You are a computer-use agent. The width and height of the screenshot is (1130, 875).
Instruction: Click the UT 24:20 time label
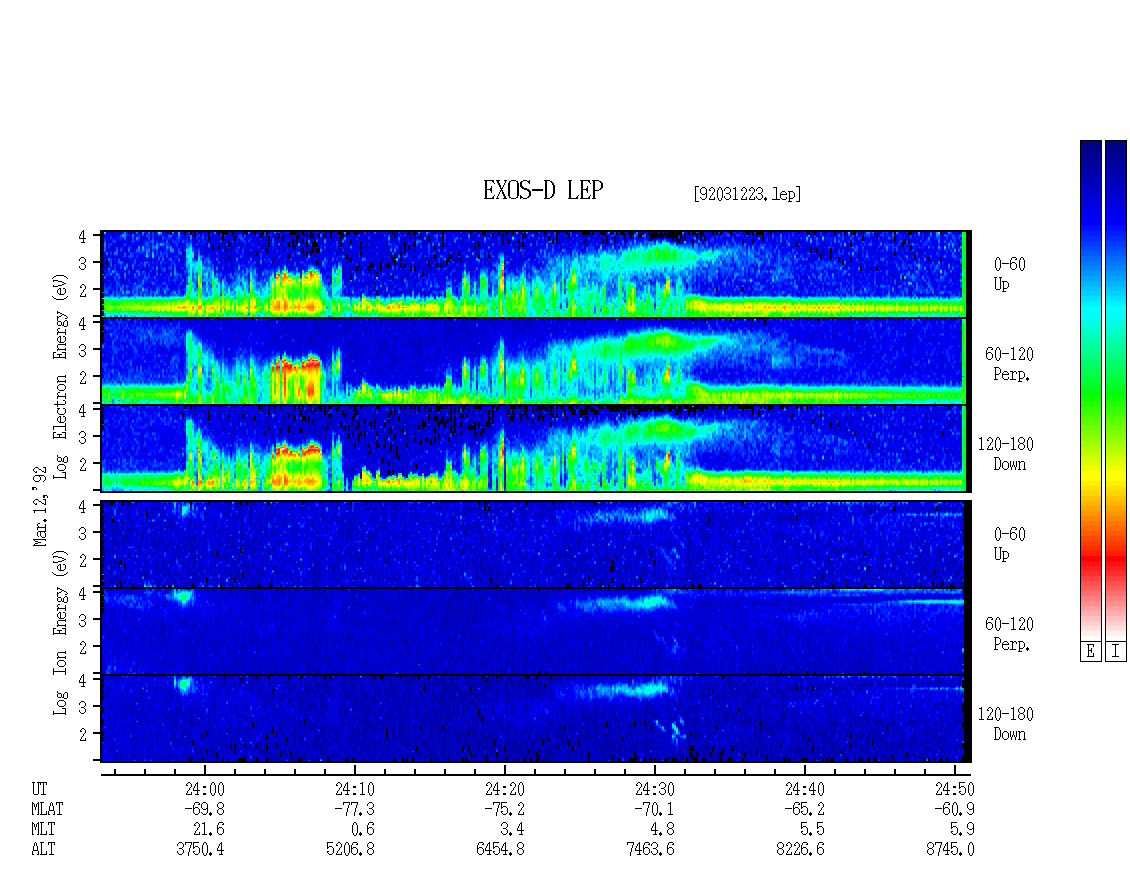[x=504, y=789]
